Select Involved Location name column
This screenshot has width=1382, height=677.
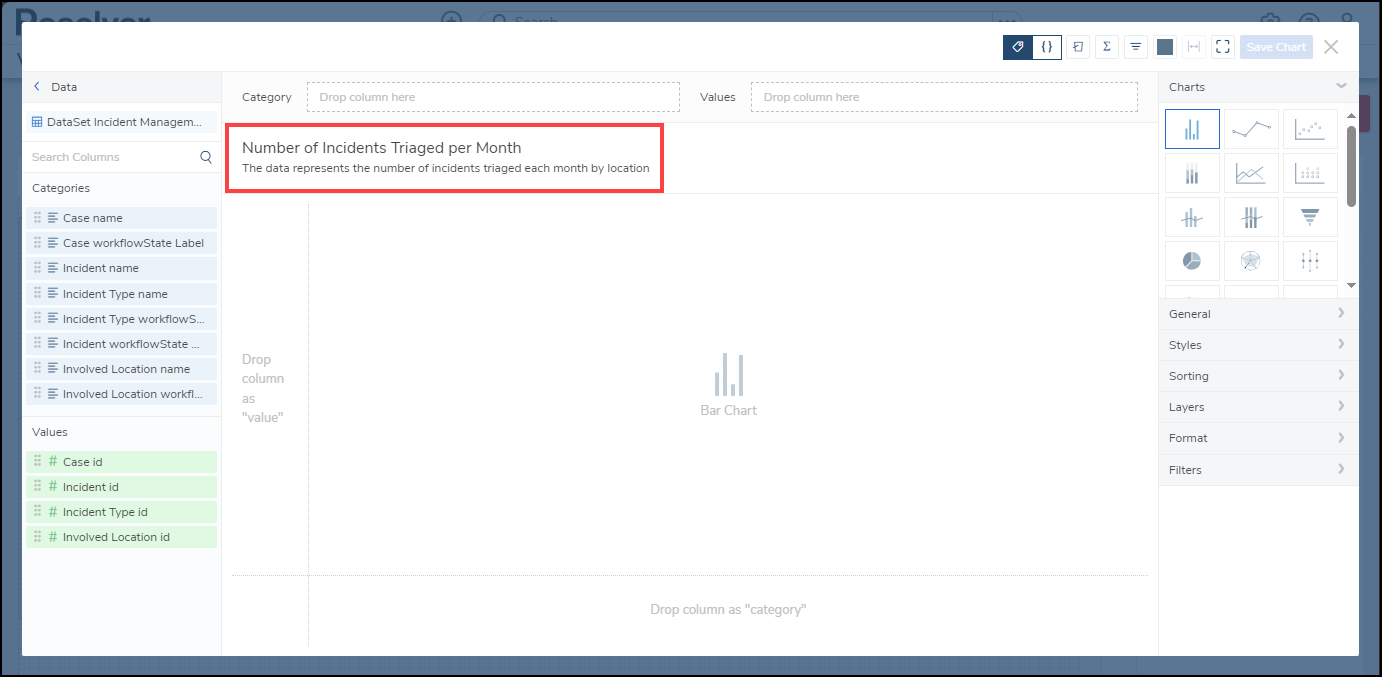(122, 369)
